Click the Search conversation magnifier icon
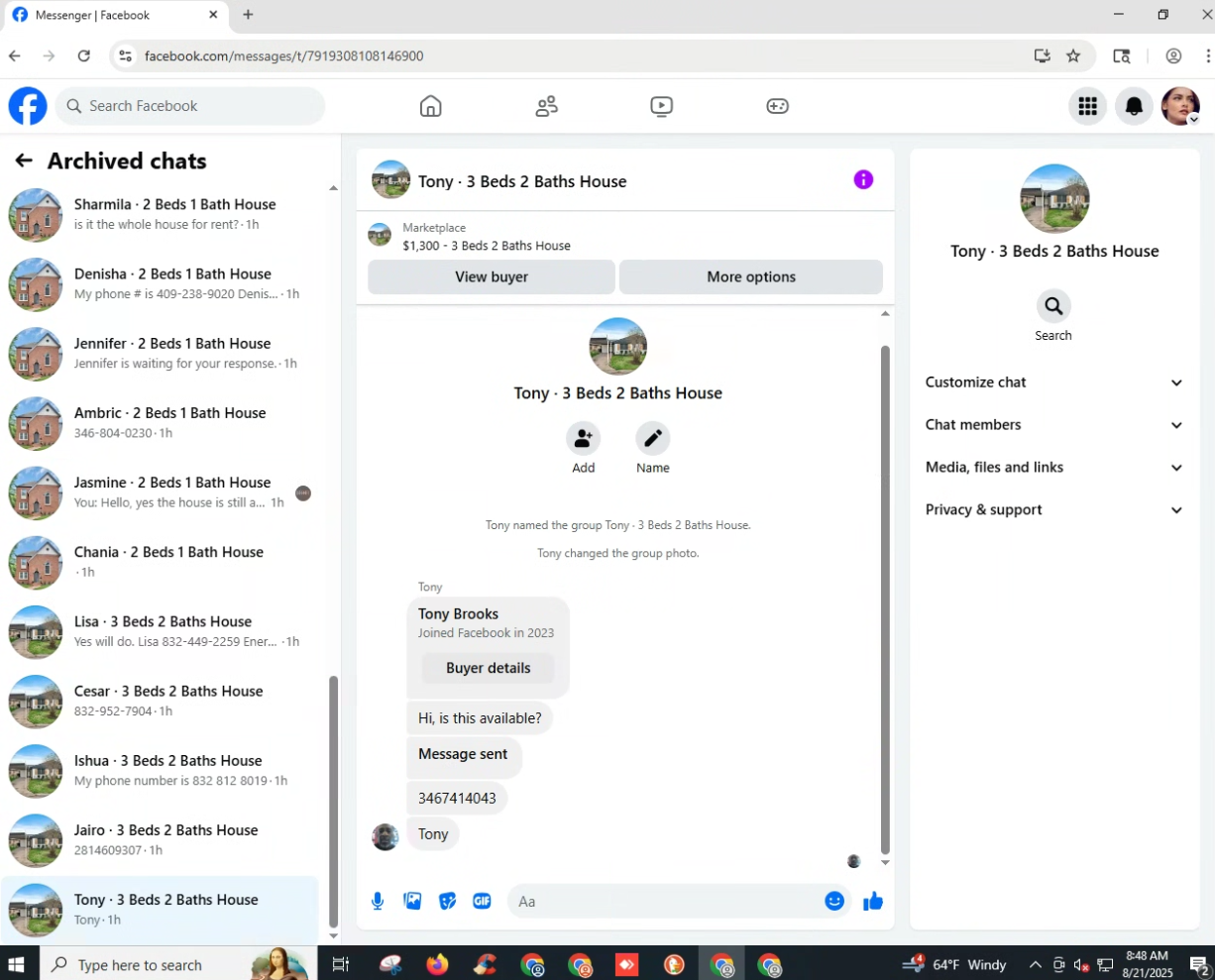This screenshot has width=1215, height=980. [x=1053, y=306]
